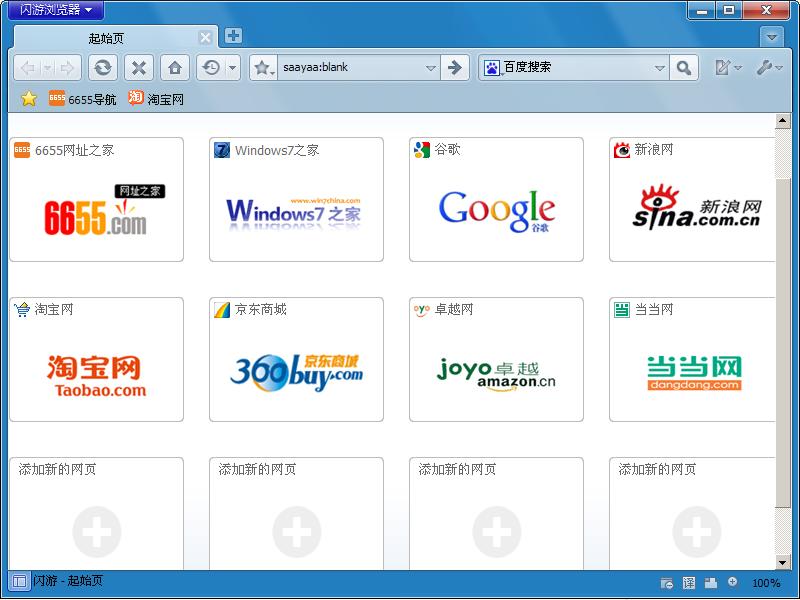This screenshot has width=800, height=600.
Task: Click the 新浪网 tile eye favicon
Action: [622, 150]
